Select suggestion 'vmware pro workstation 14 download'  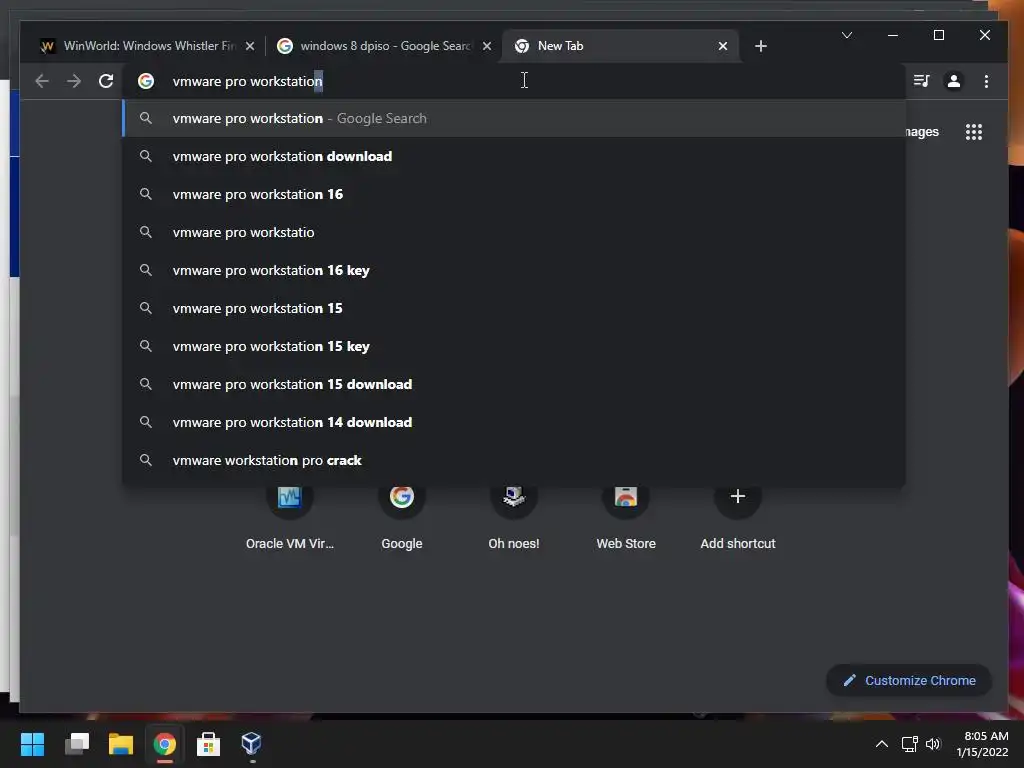[513, 422]
